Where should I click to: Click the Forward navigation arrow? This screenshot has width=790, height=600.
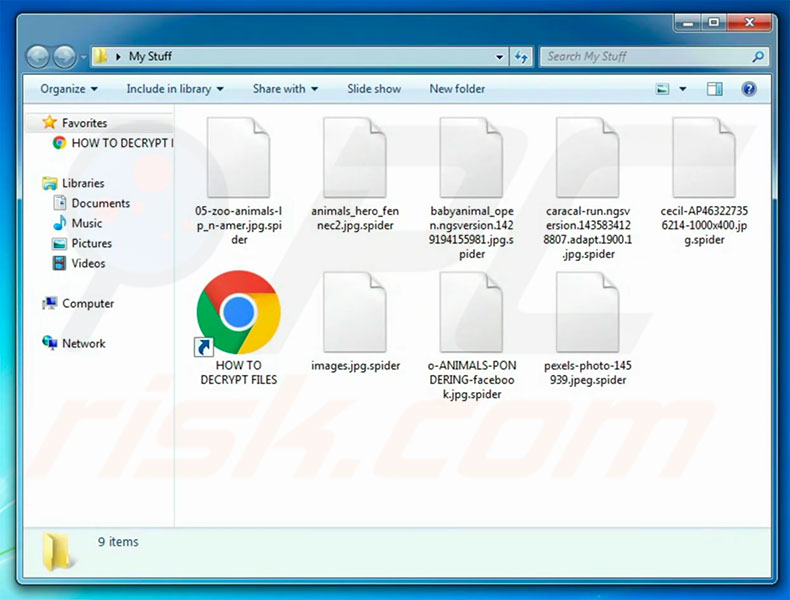click(65, 57)
